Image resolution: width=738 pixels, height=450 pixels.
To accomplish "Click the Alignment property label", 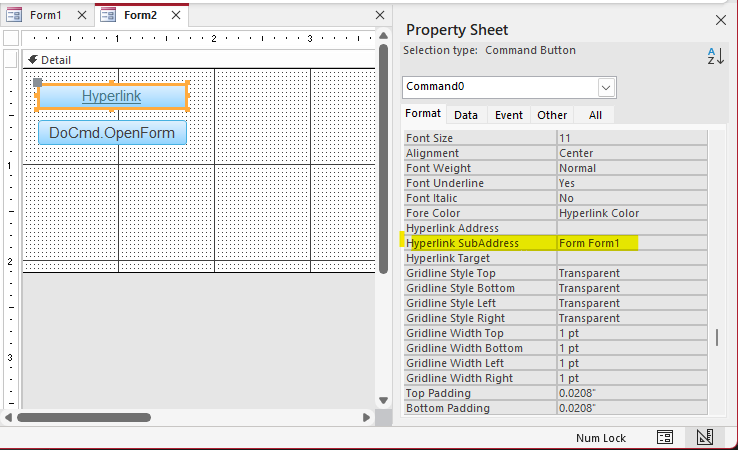I will point(432,153).
